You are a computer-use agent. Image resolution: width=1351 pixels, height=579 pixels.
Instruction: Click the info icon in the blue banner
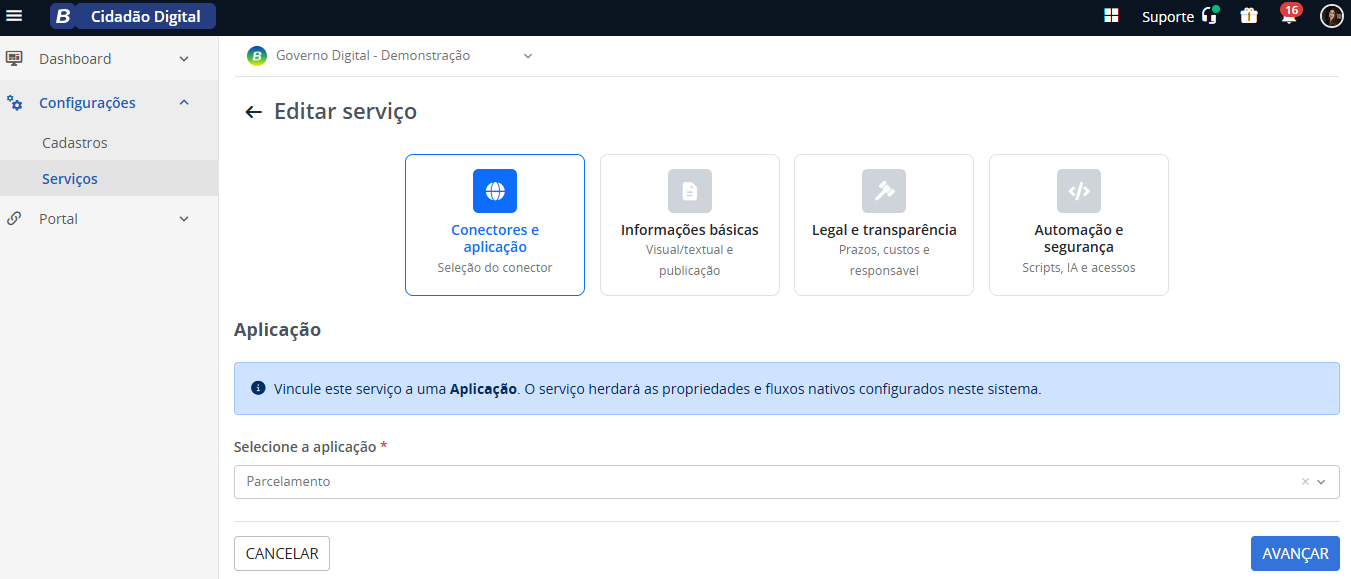(258, 388)
